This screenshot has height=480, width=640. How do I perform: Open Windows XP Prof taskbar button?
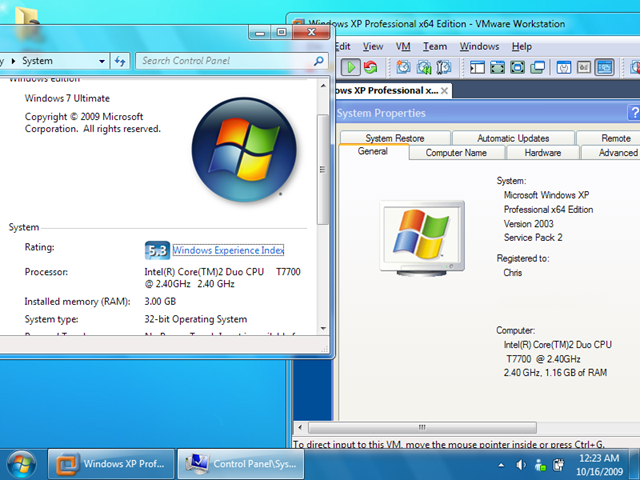[111, 464]
